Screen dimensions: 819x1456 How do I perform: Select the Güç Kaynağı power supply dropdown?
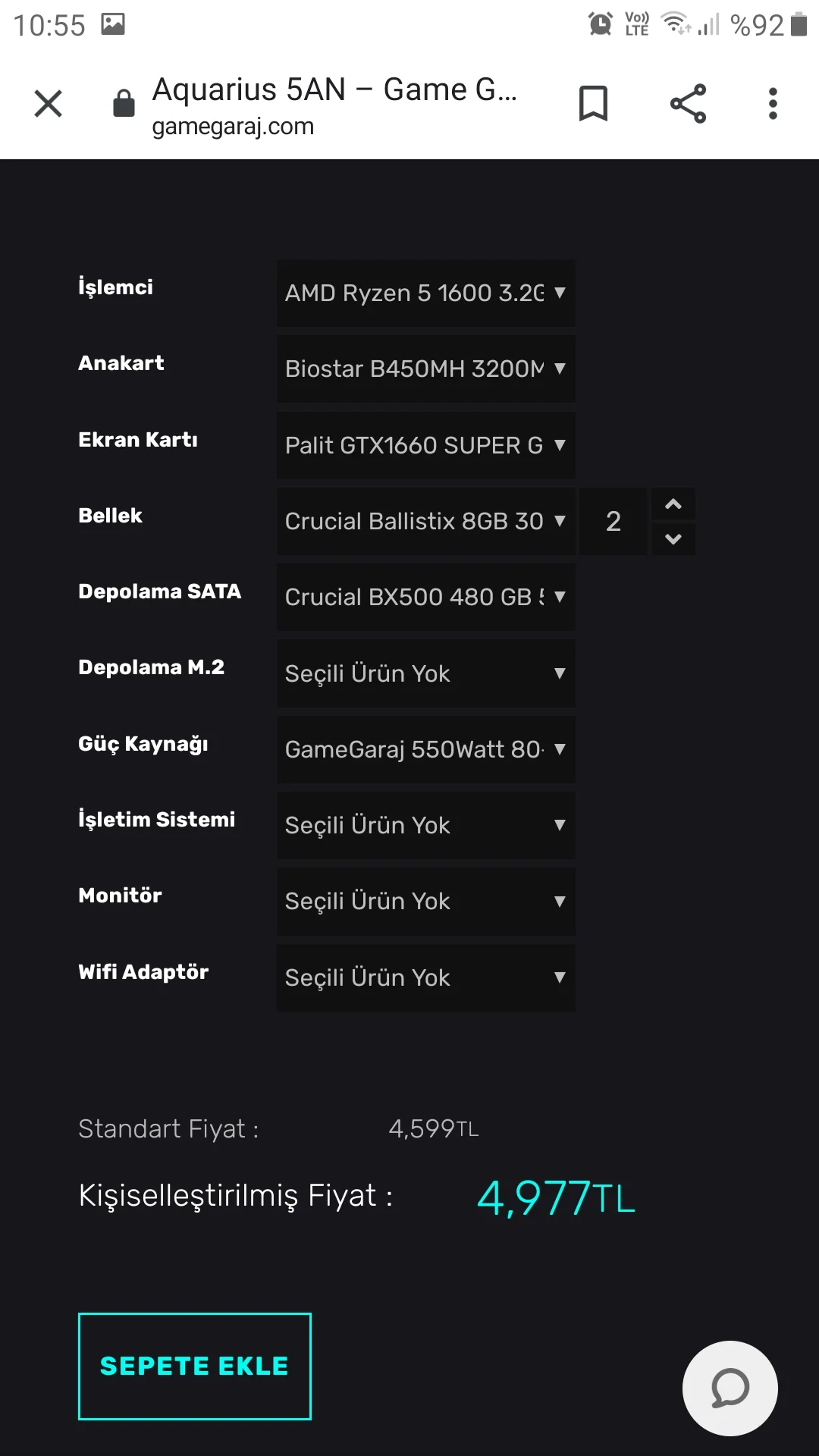(x=425, y=750)
